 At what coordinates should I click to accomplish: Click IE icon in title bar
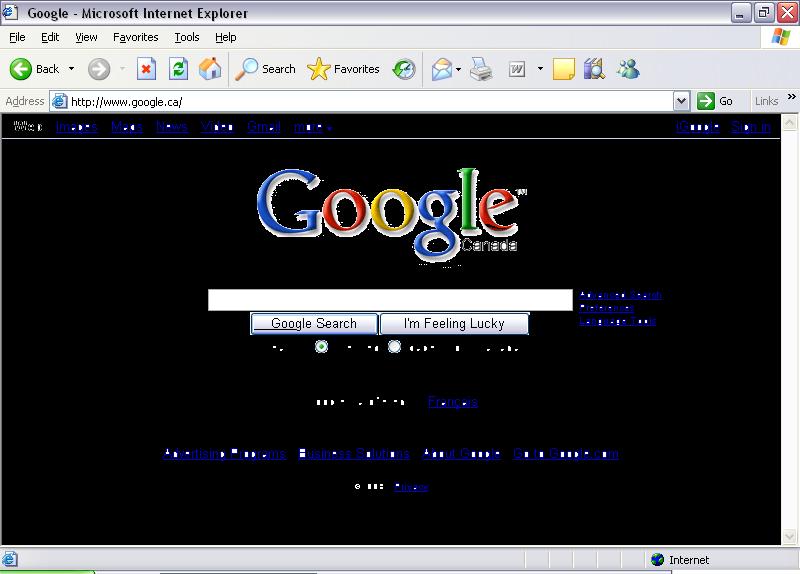pyautogui.click(x=10, y=12)
